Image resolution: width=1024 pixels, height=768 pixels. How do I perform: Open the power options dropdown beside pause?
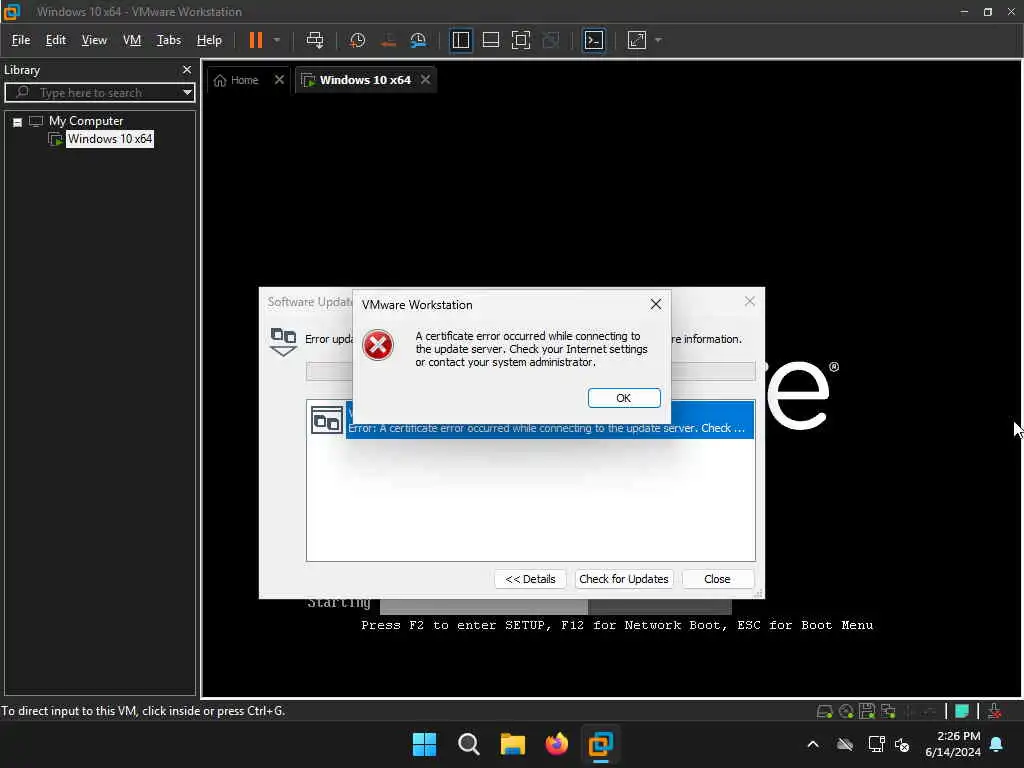pyautogui.click(x=277, y=40)
